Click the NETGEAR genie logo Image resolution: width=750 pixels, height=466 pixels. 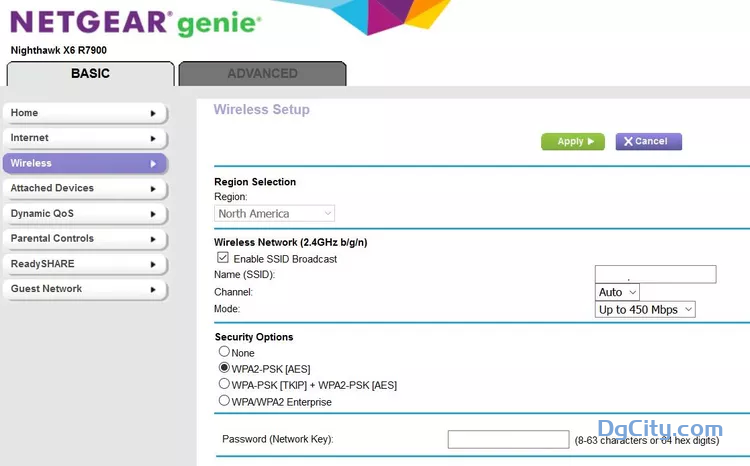click(x=136, y=22)
